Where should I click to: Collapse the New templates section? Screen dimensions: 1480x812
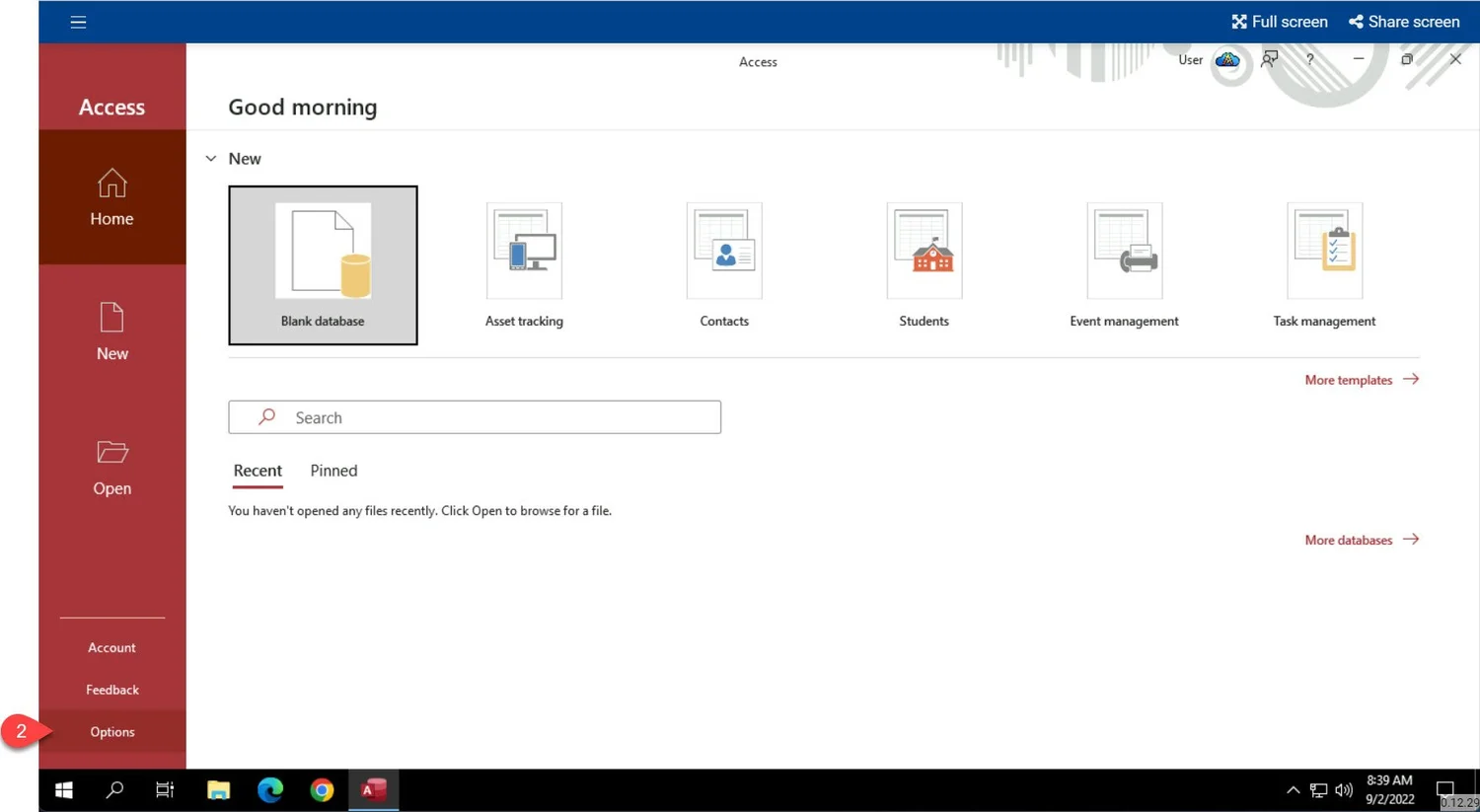pyautogui.click(x=210, y=158)
